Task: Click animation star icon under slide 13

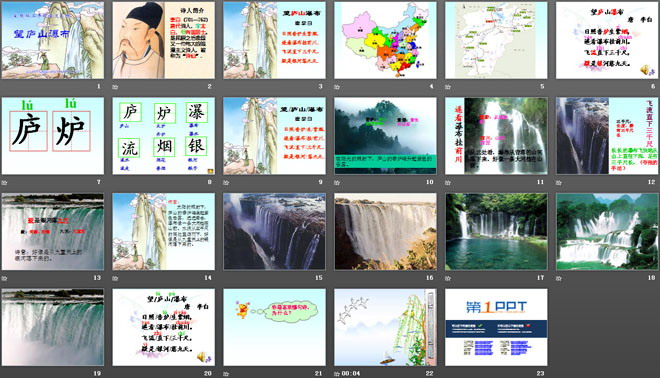Action: coord(5,278)
